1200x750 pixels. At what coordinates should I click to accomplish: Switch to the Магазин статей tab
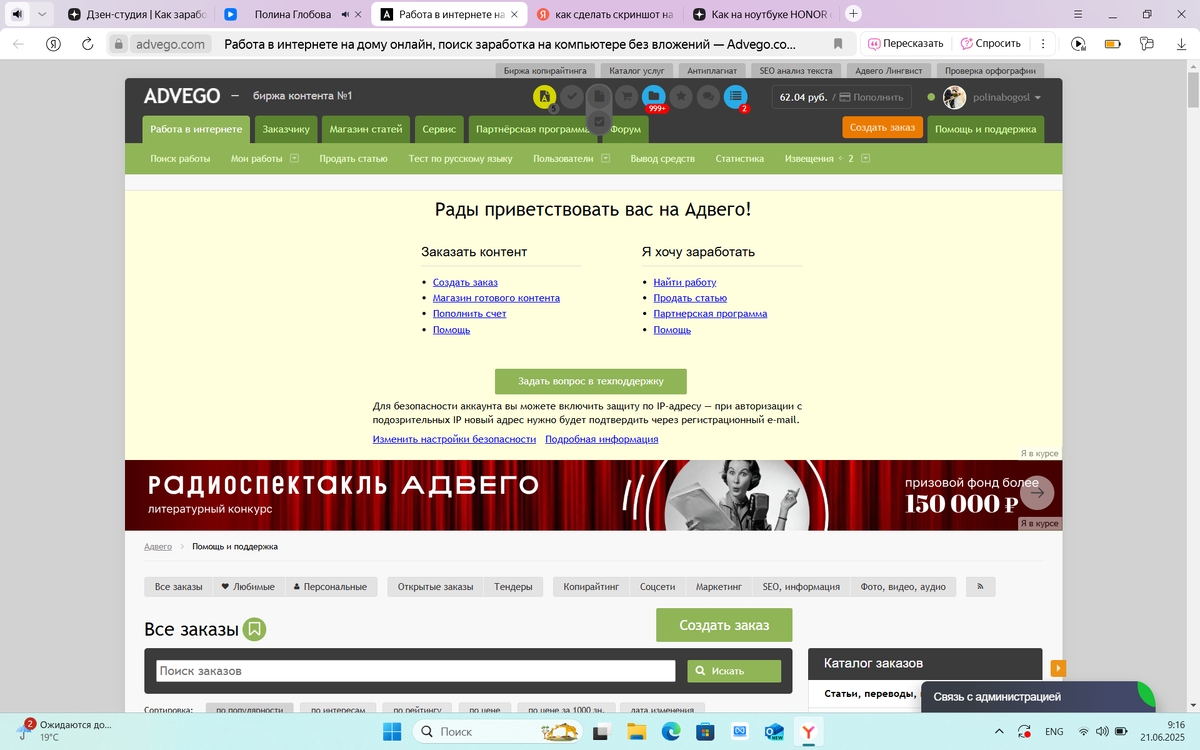pyautogui.click(x=366, y=129)
